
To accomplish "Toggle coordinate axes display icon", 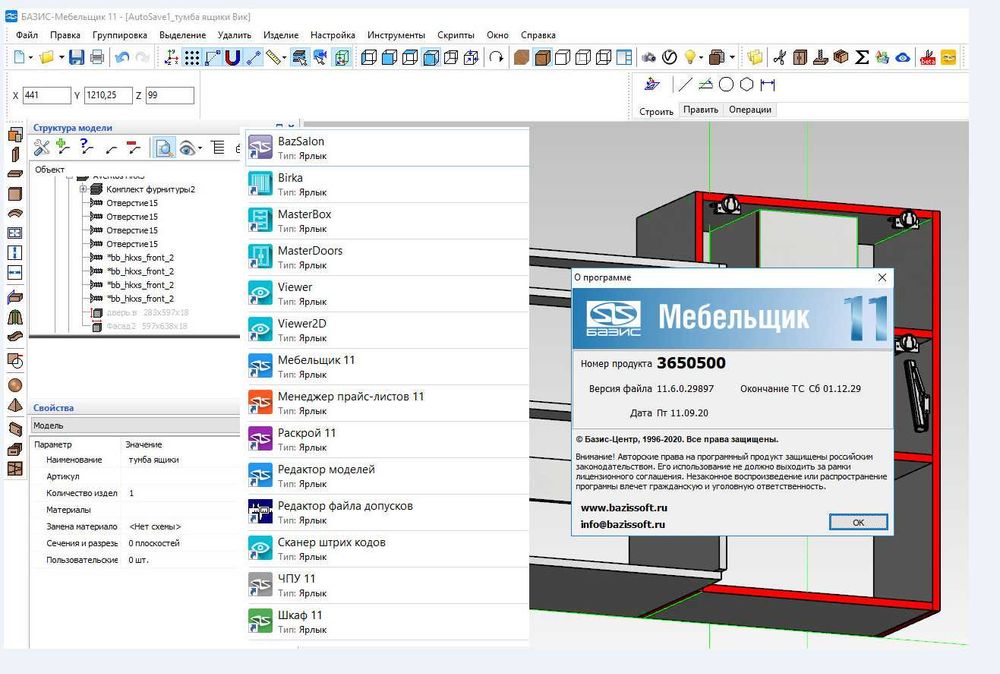I will click(x=172, y=57).
